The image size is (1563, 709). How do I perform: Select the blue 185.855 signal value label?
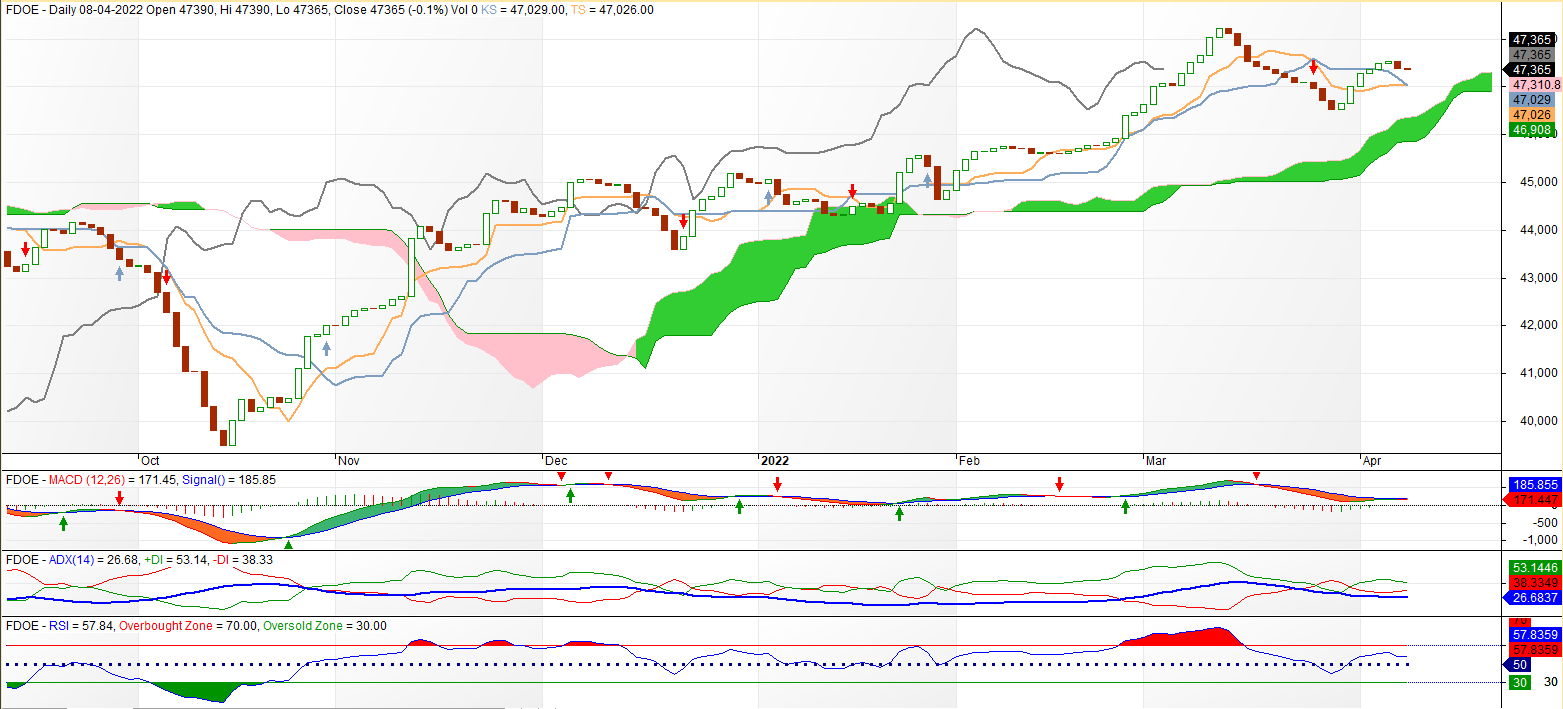click(1533, 483)
